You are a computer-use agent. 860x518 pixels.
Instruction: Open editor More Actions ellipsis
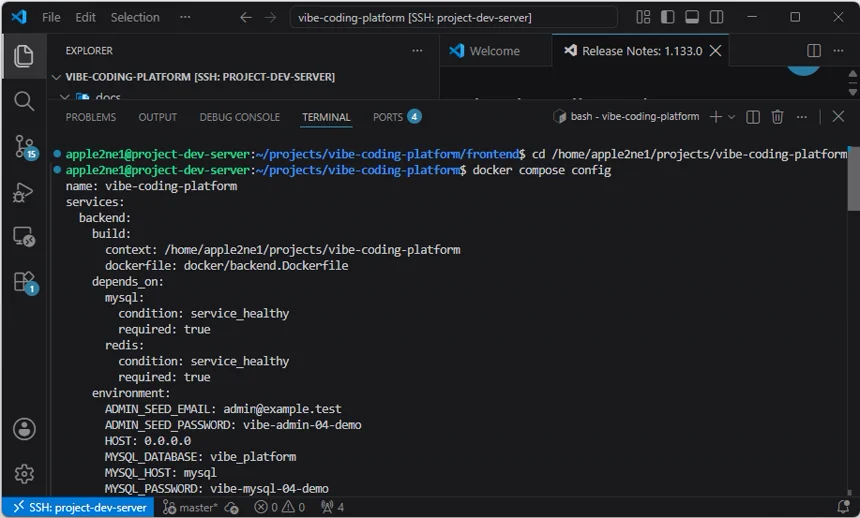[x=838, y=50]
